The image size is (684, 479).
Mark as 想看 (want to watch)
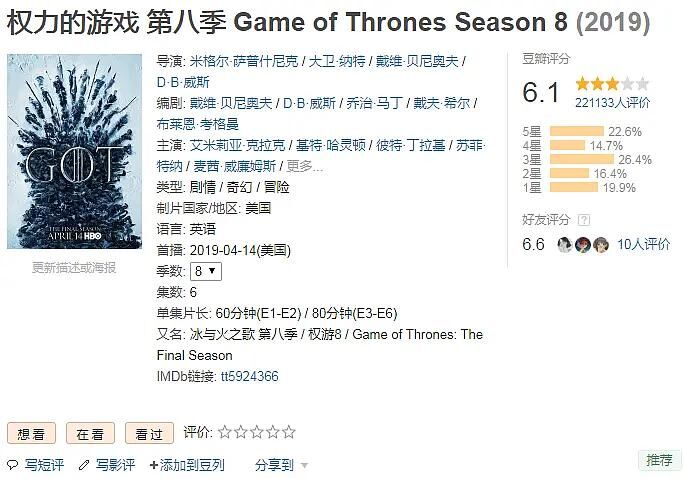tap(32, 433)
